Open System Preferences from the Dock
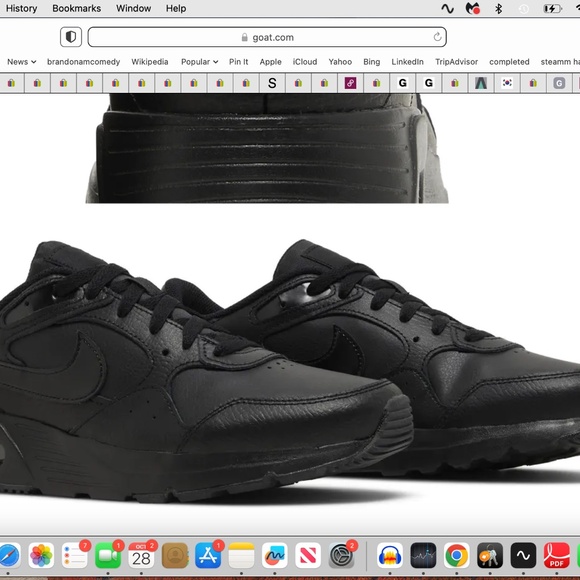580x580 pixels. click(341, 555)
